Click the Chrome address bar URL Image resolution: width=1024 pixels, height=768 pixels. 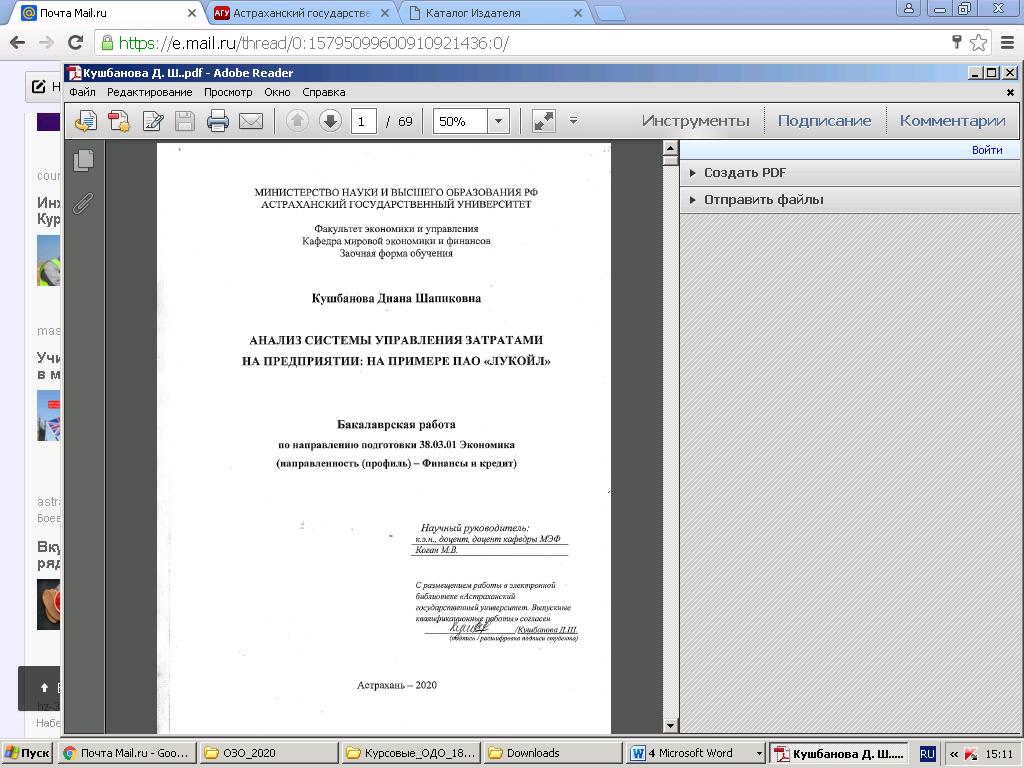(313, 43)
